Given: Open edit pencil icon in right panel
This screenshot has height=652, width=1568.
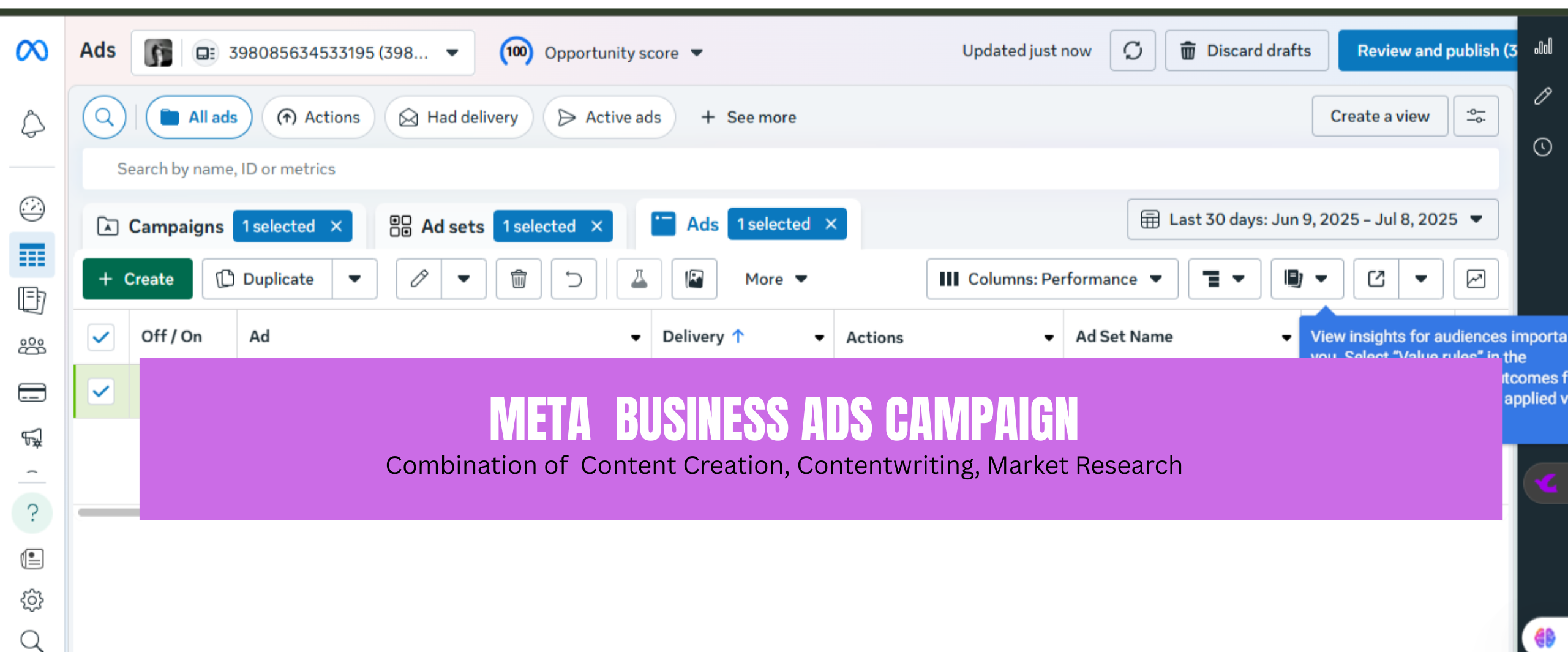Looking at the screenshot, I should coord(1543,96).
